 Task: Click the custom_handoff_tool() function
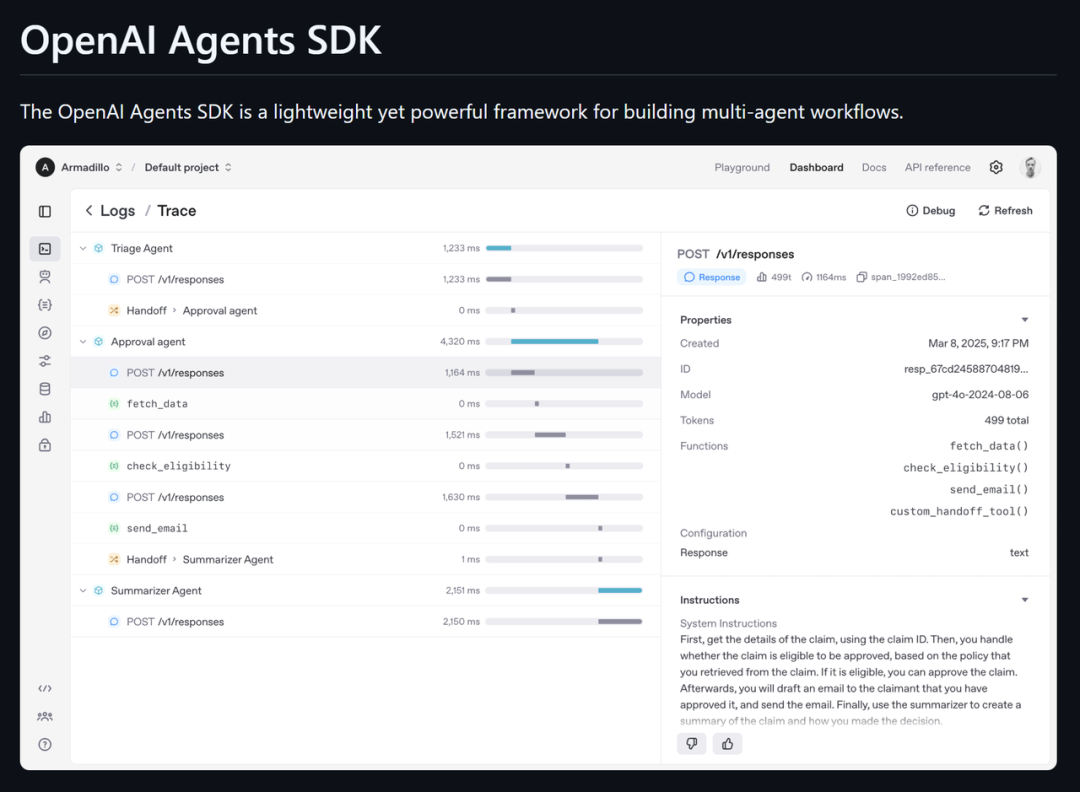tap(959, 511)
